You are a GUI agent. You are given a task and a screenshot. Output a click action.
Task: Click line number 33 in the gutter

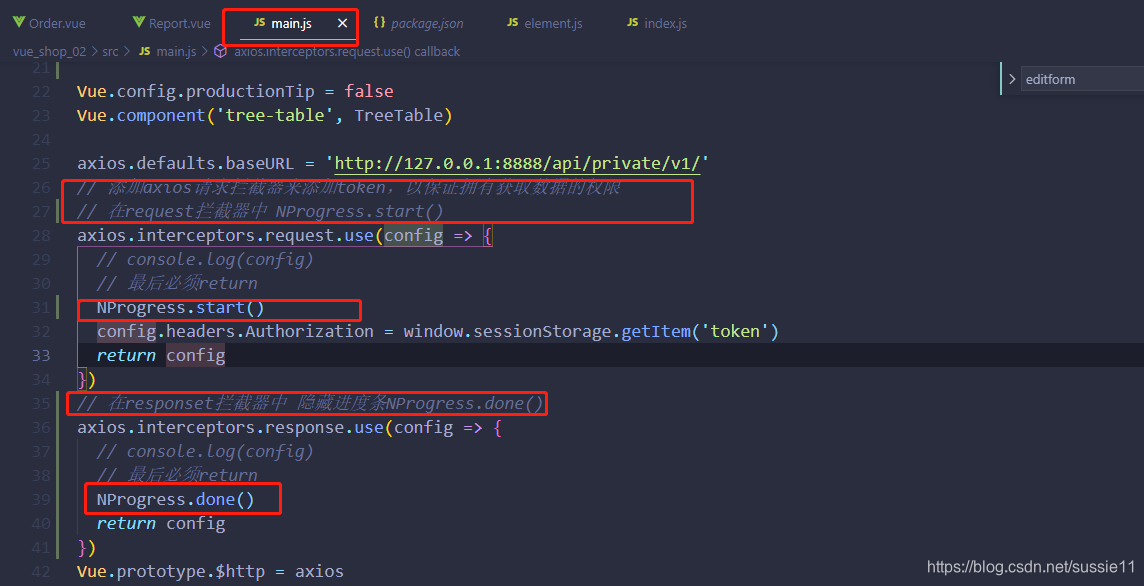click(42, 355)
